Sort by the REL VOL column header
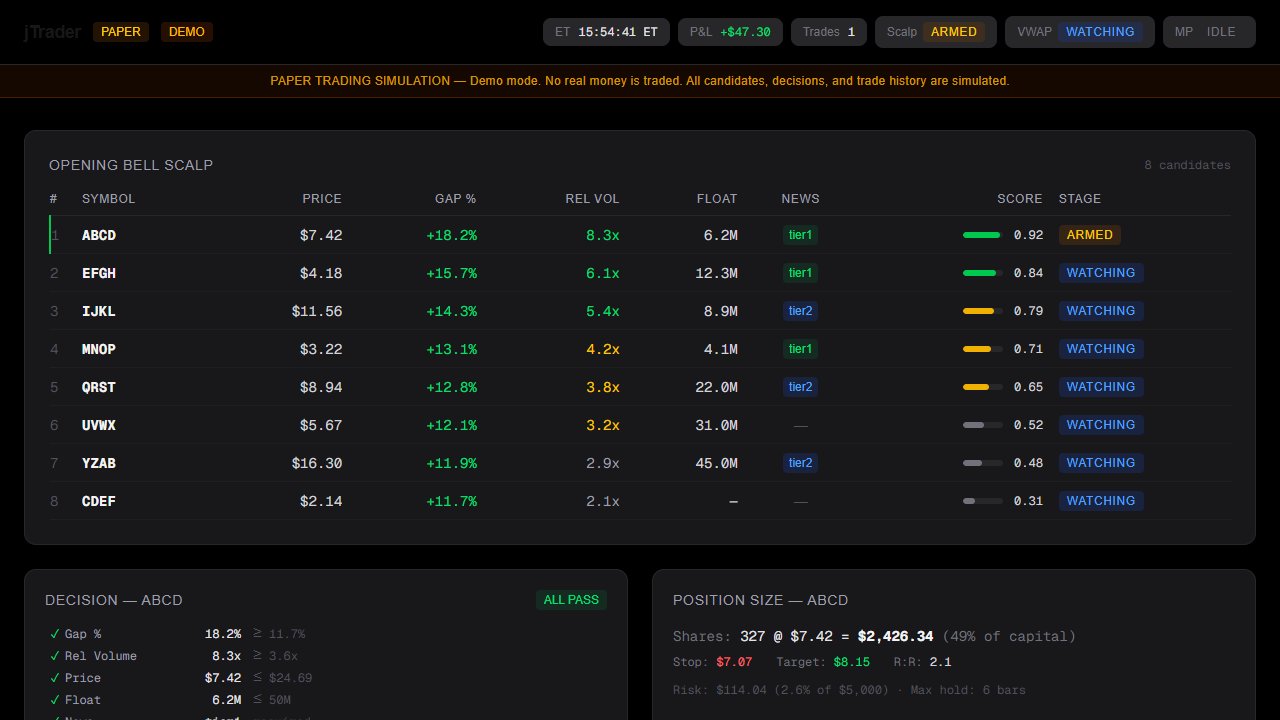This screenshot has height=720, width=1280. [x=592, y=199]
